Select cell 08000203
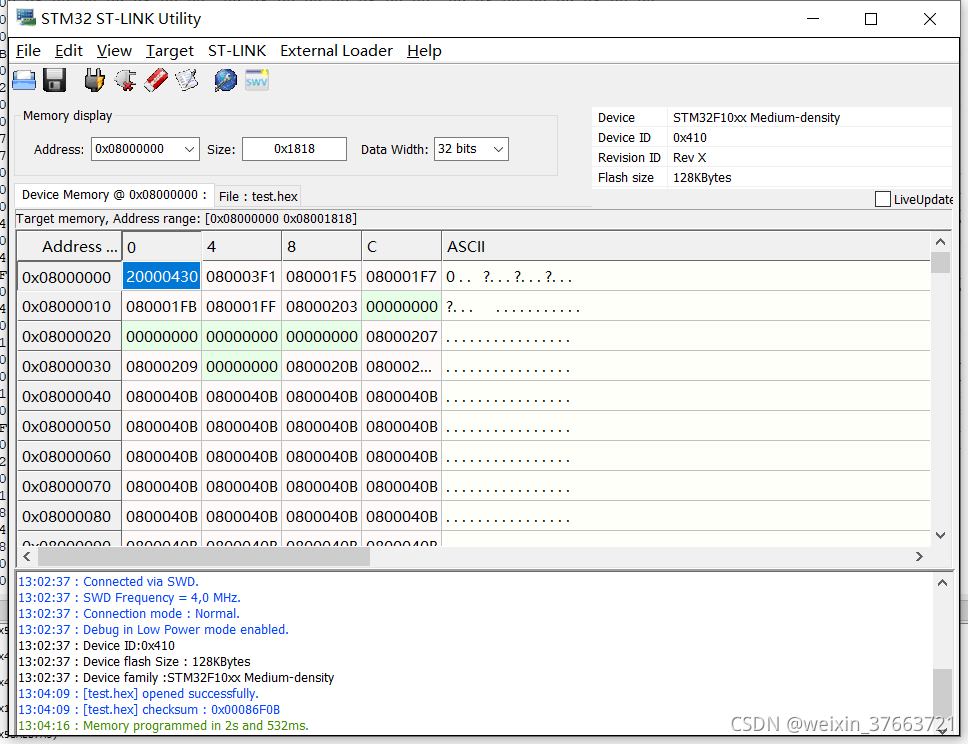 tap(322, 306)
